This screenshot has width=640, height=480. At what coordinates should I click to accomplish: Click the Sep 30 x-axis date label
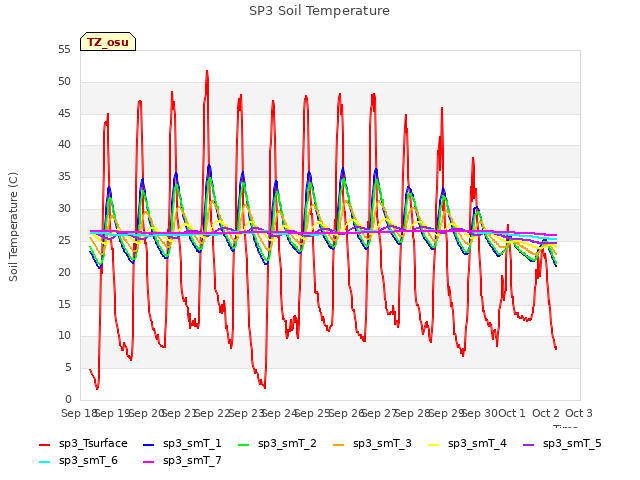pos(481,413)
